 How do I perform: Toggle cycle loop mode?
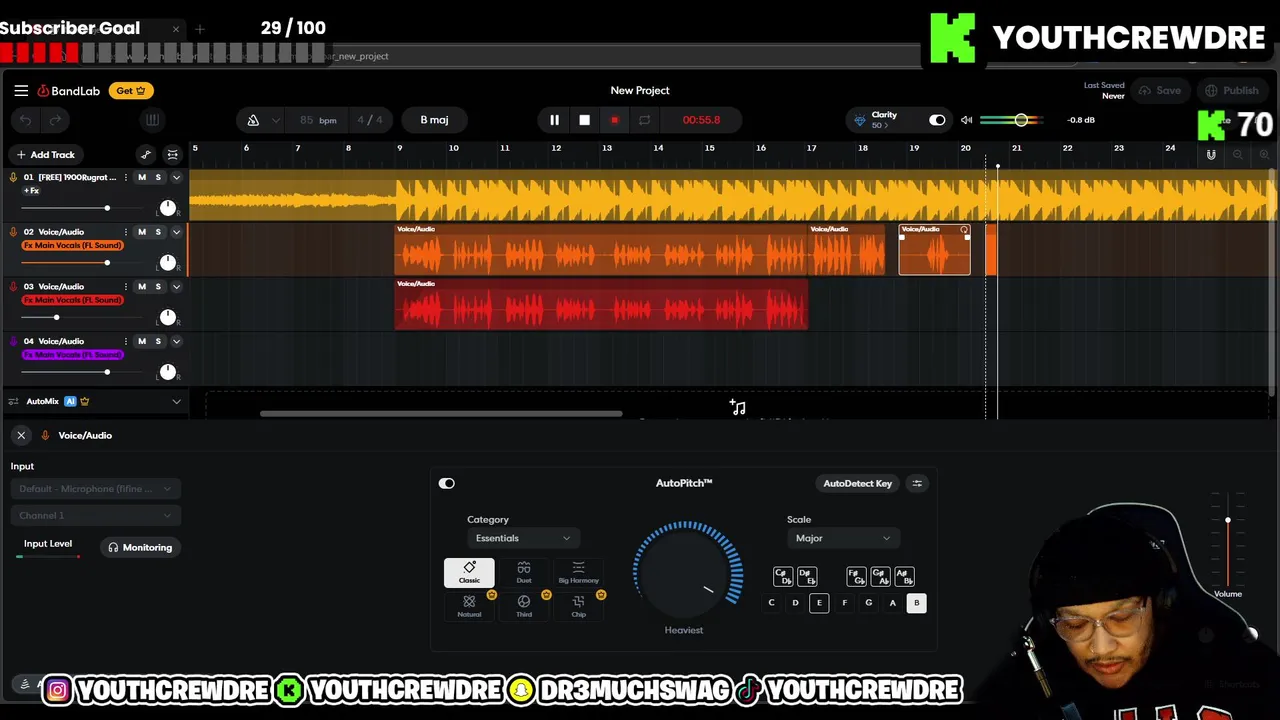(x=644, y=120)
